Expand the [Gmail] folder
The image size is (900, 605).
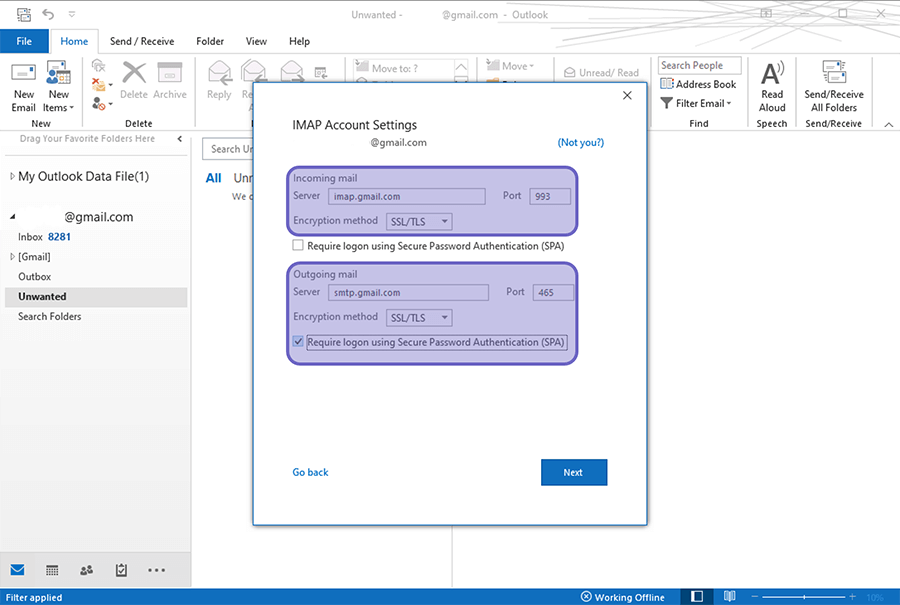point(12,257)
